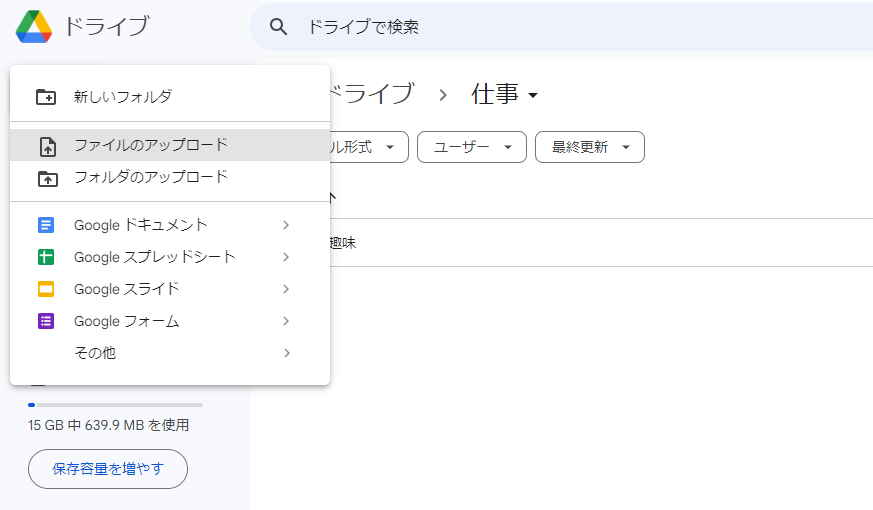Open その他 menu entry
873x510 pixels.
pos(170,353)
